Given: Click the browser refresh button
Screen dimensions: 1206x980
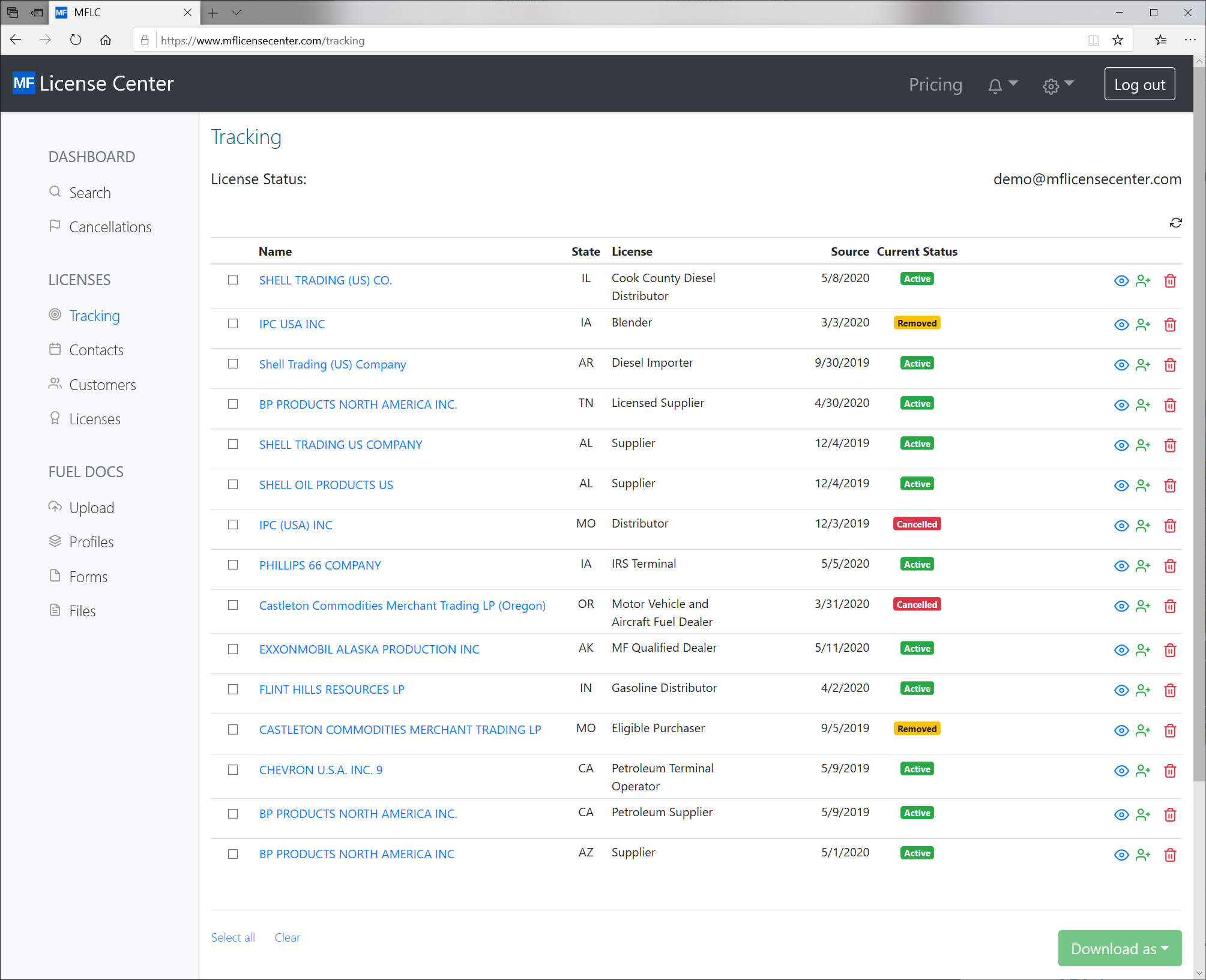Looking at the screenshot, I should pyautogui.click(x=76, y=40).
